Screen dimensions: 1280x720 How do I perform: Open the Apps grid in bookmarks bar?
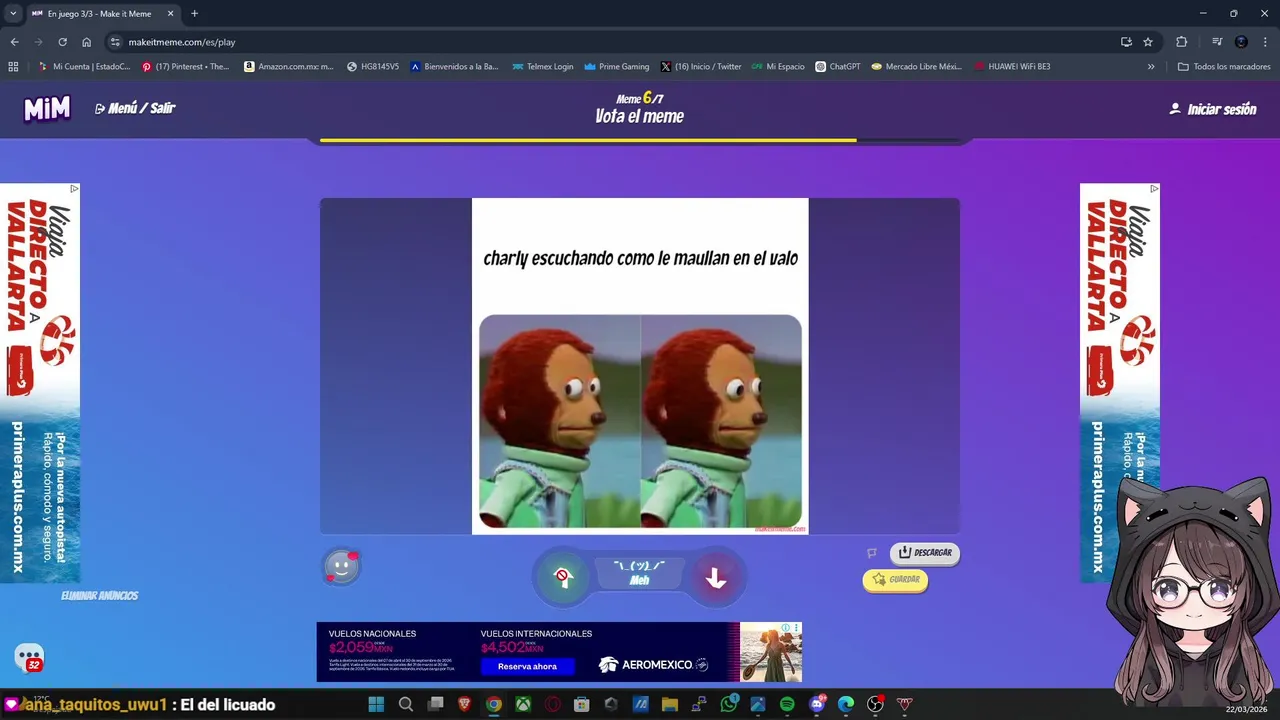(13, 67)
